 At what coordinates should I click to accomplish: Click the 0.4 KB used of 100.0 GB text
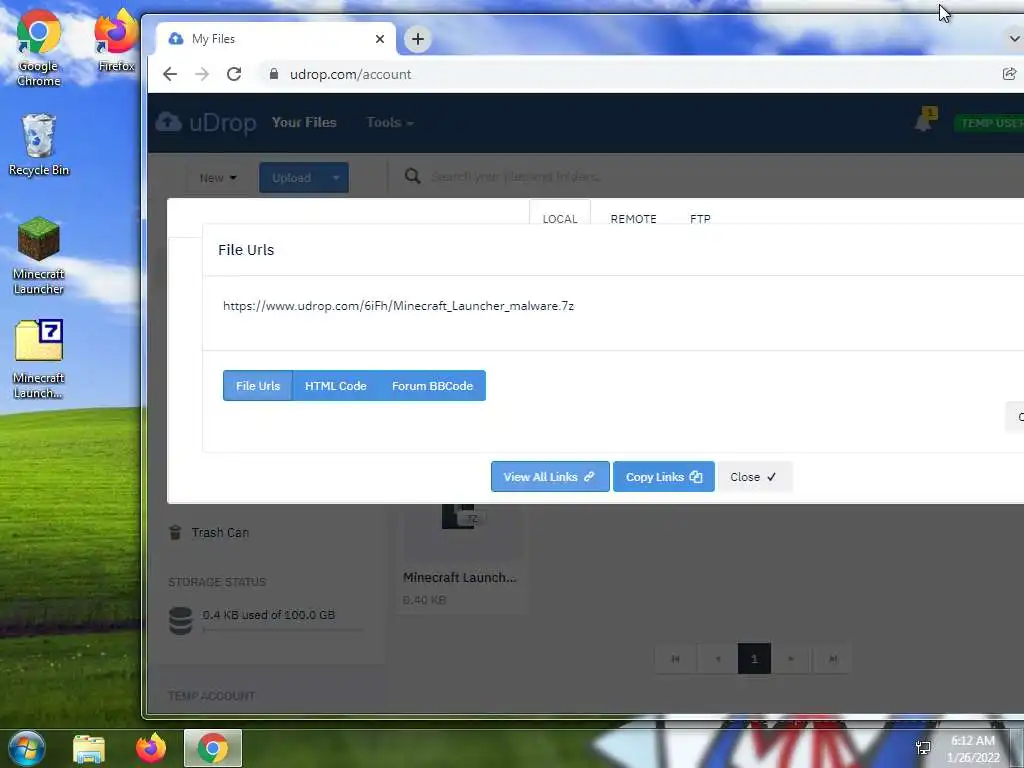coord(268,615)
